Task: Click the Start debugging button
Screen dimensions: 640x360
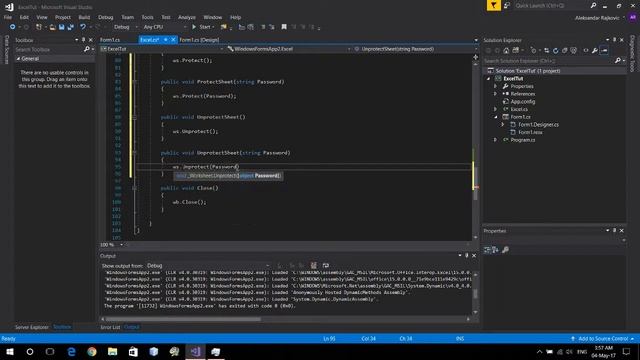Action: click(202, 27)
